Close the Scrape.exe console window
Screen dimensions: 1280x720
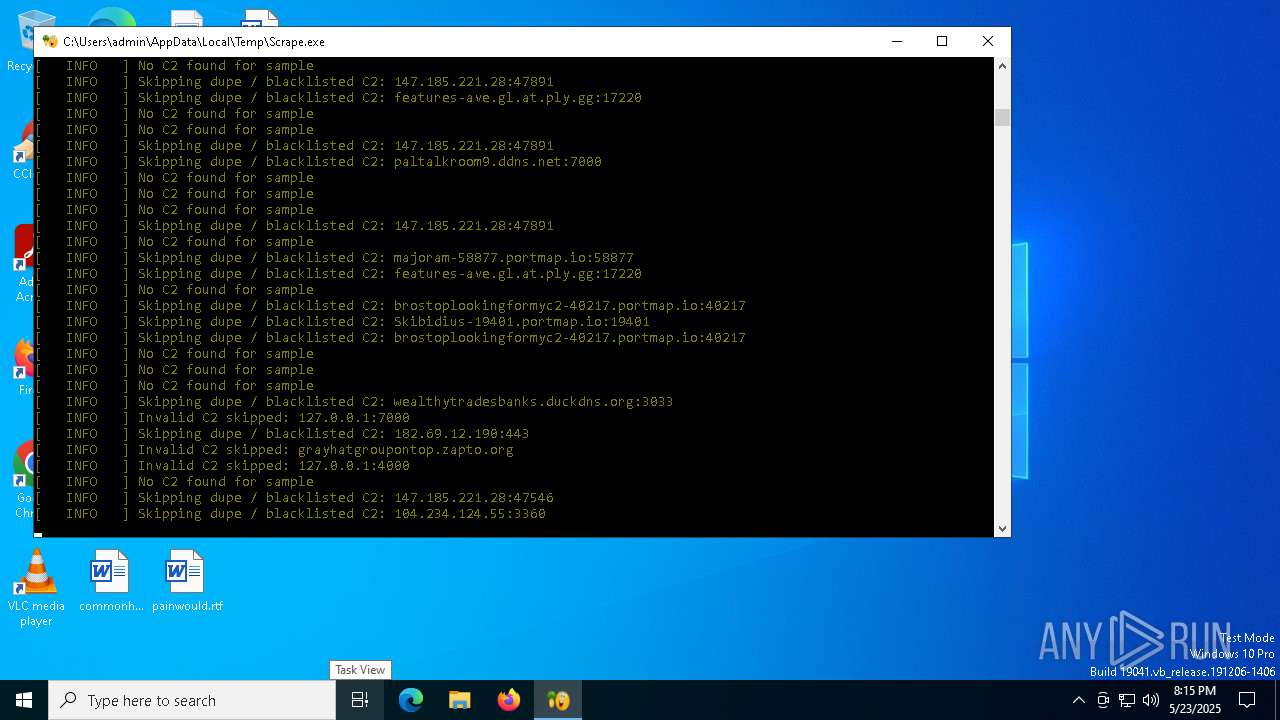coord(988,41)
